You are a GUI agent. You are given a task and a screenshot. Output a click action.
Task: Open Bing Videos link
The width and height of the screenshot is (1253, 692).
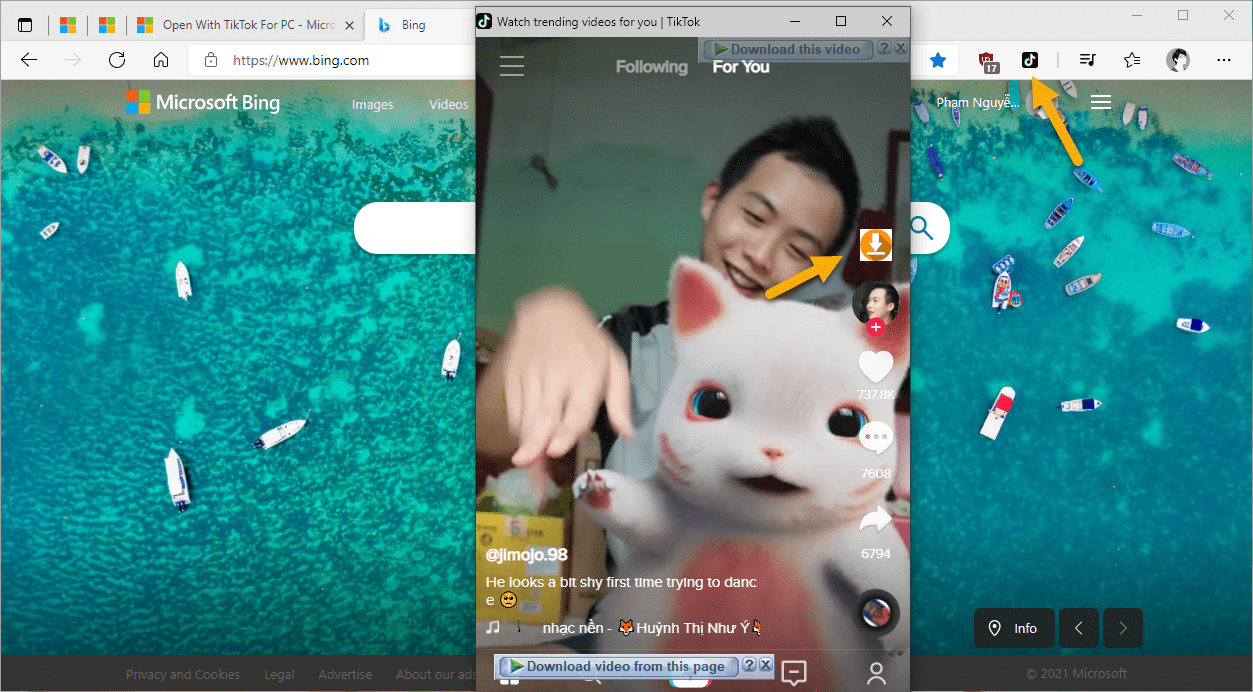tap(448, 104)
